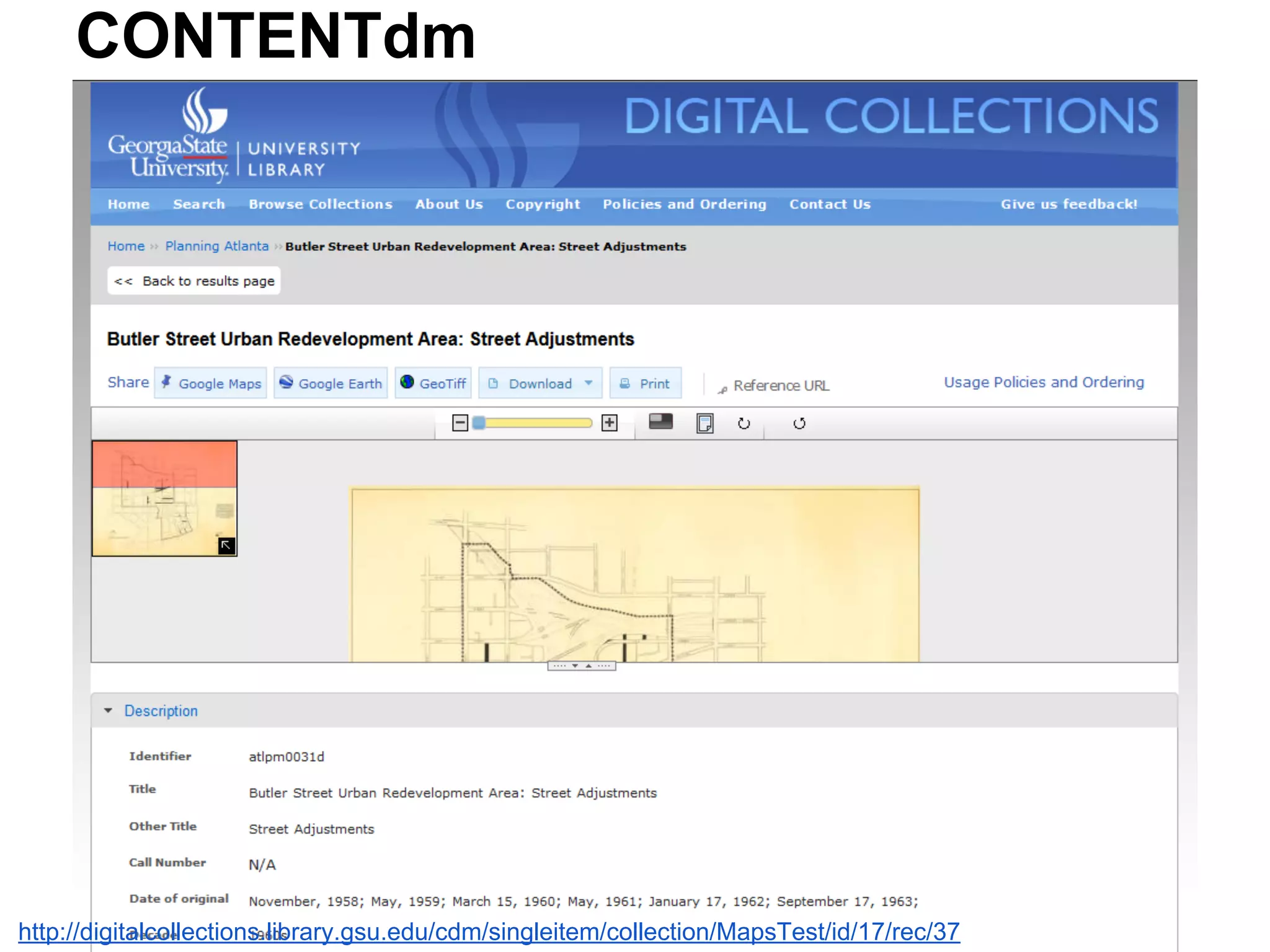This screenshot has height=952, width=1270.
Task: Open the Copyright menu item
Action: pos(543,205)
